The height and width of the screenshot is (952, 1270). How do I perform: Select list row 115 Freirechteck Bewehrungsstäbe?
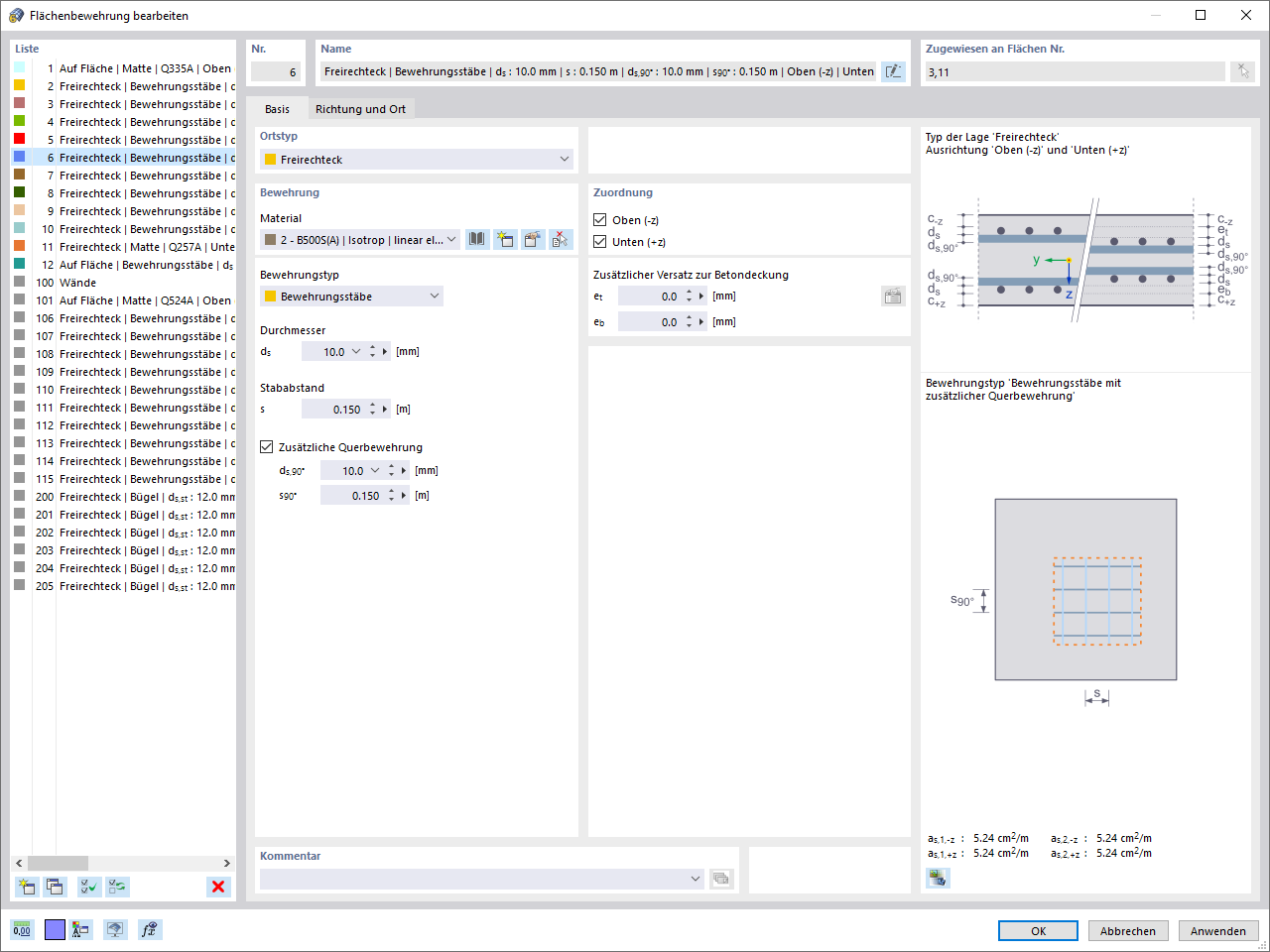[124, 479]
